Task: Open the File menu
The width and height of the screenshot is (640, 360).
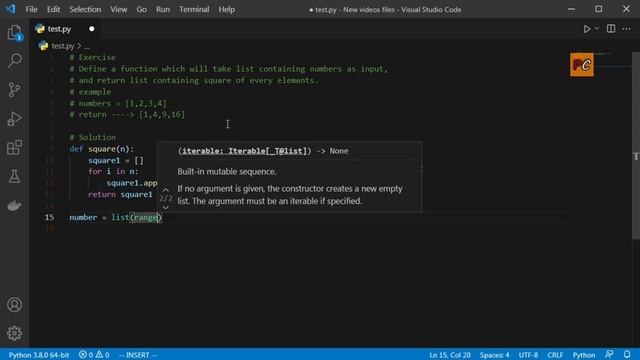Action: (31, 9)
